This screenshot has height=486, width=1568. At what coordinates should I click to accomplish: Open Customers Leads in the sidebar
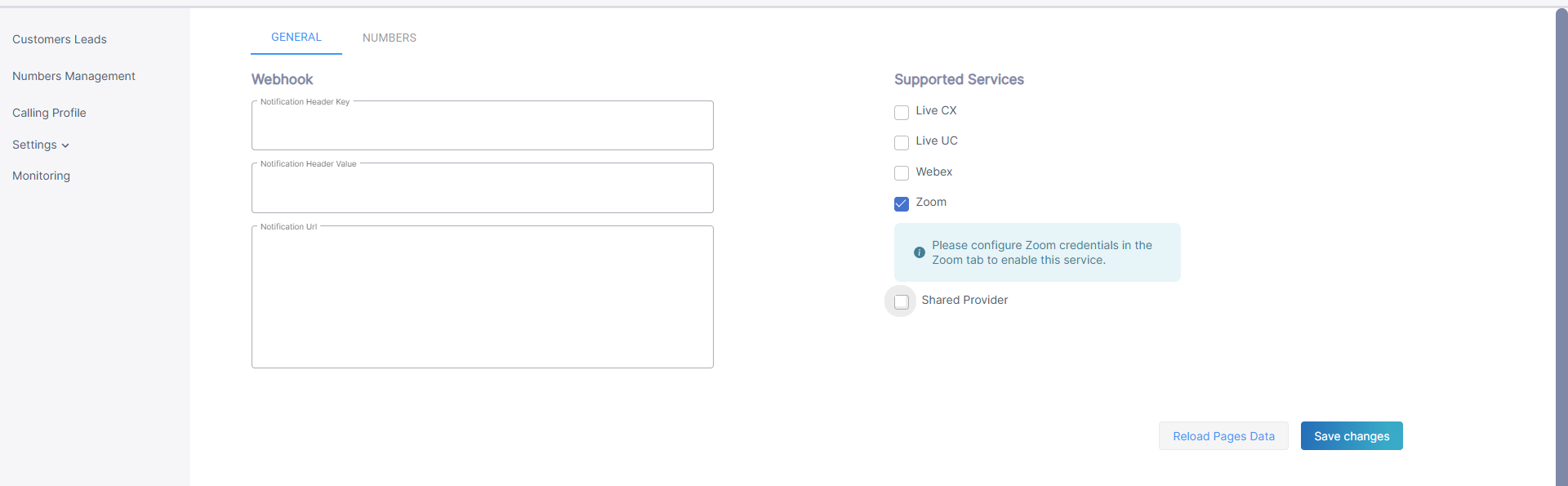click(60, 39)
